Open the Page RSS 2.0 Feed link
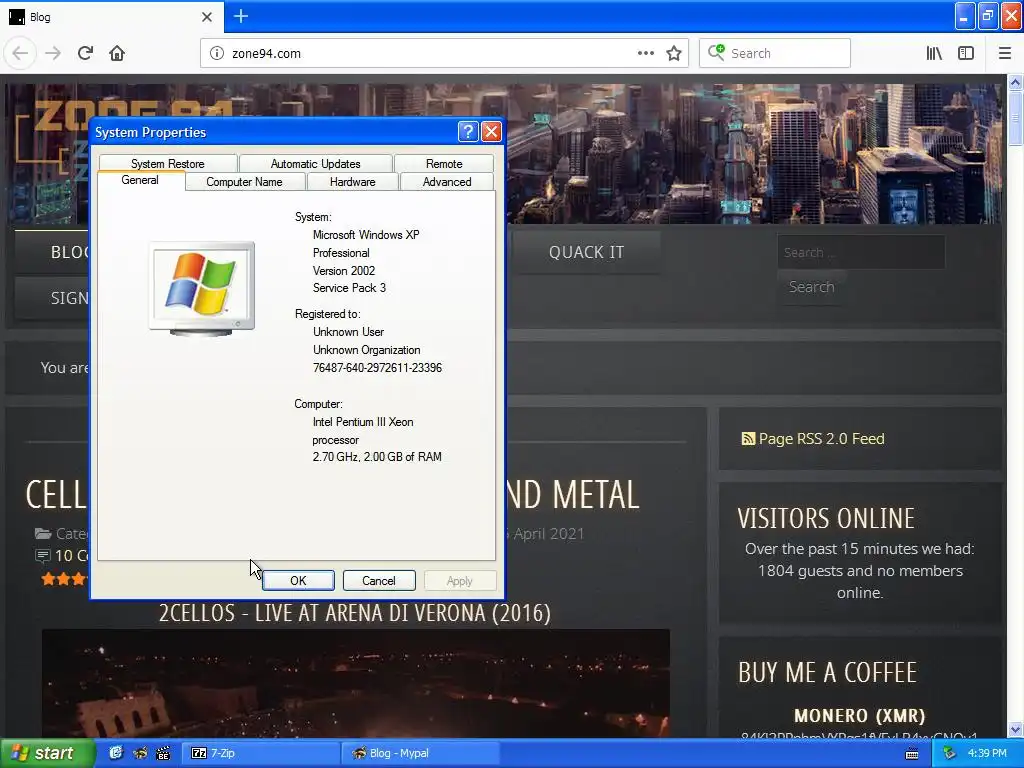The height and width of the screenshot is (768, 1024). coord(822,438)
